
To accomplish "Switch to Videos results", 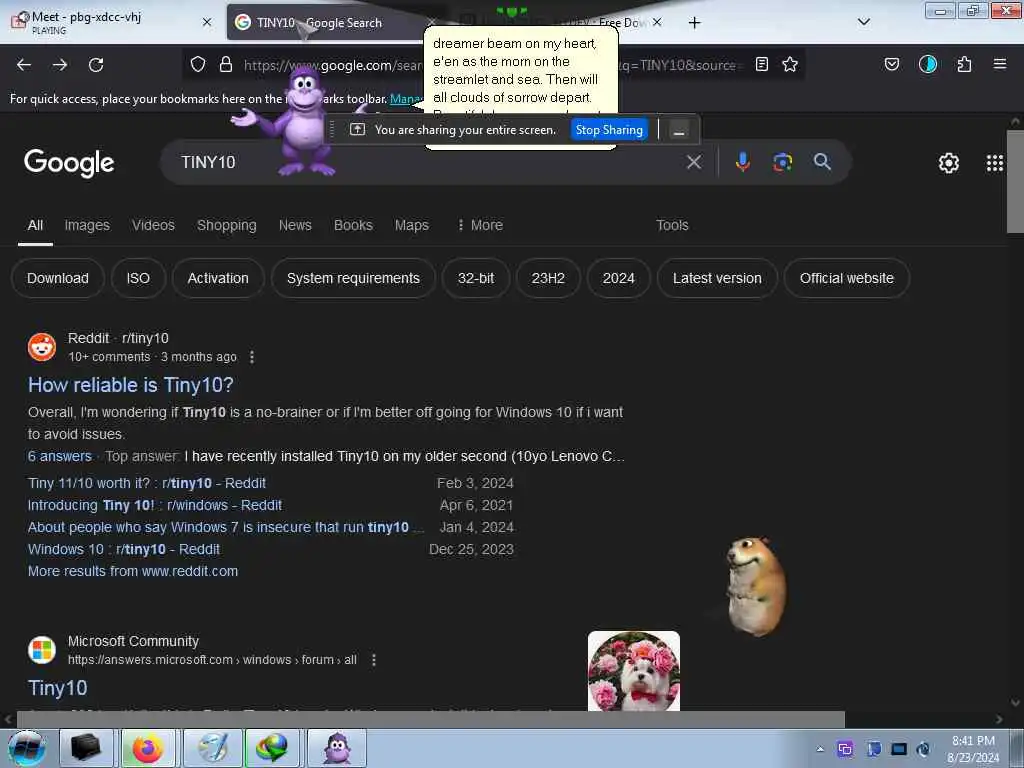I will (153, 225).
